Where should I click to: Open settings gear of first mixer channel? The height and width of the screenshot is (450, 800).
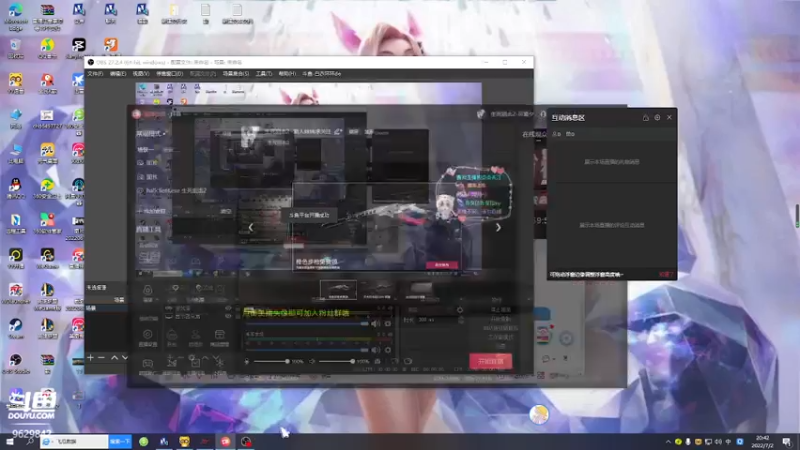coord(388,323)
